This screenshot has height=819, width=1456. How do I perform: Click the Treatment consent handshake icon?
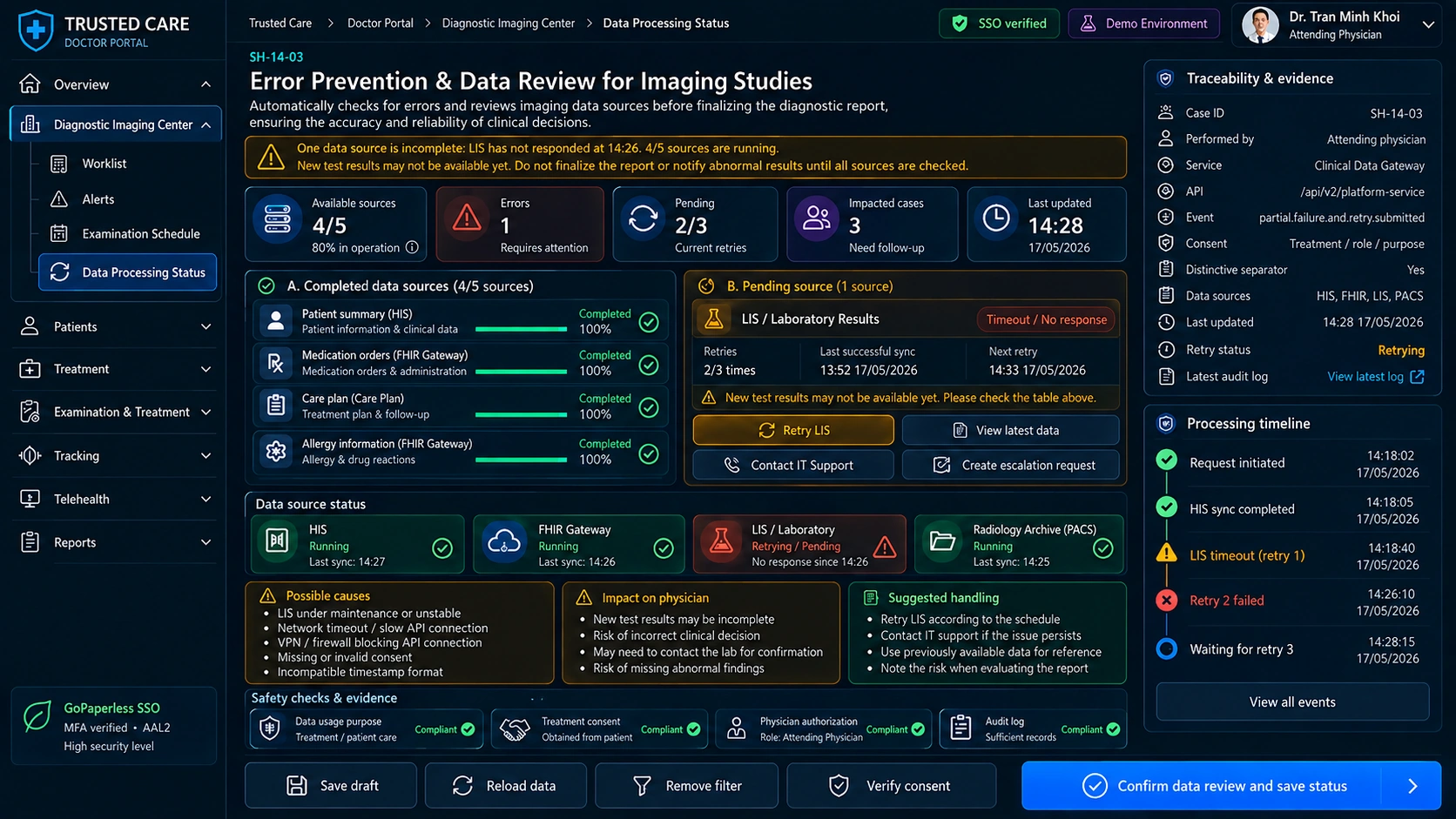pos(515,729)
